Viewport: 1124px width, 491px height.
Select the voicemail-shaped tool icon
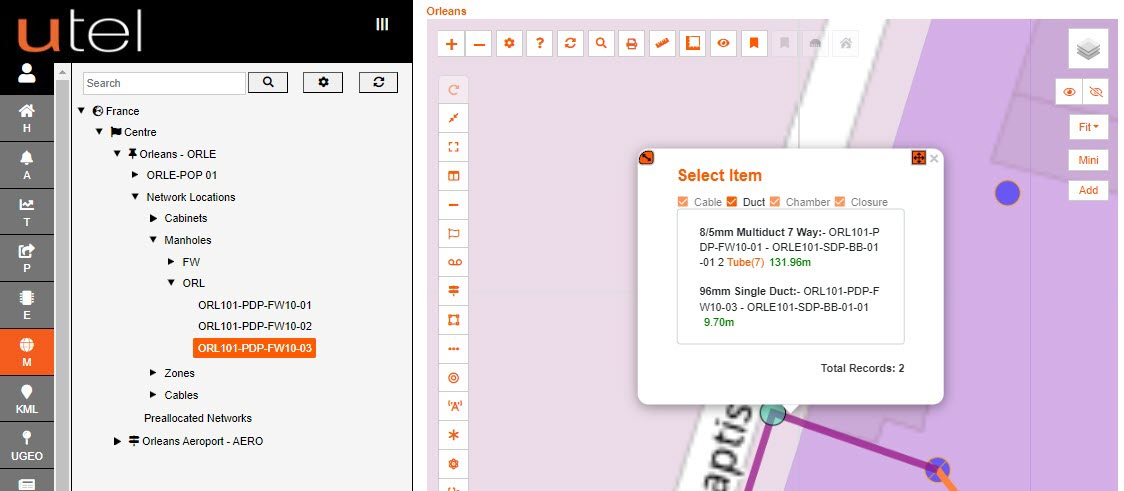click(453, 262)
